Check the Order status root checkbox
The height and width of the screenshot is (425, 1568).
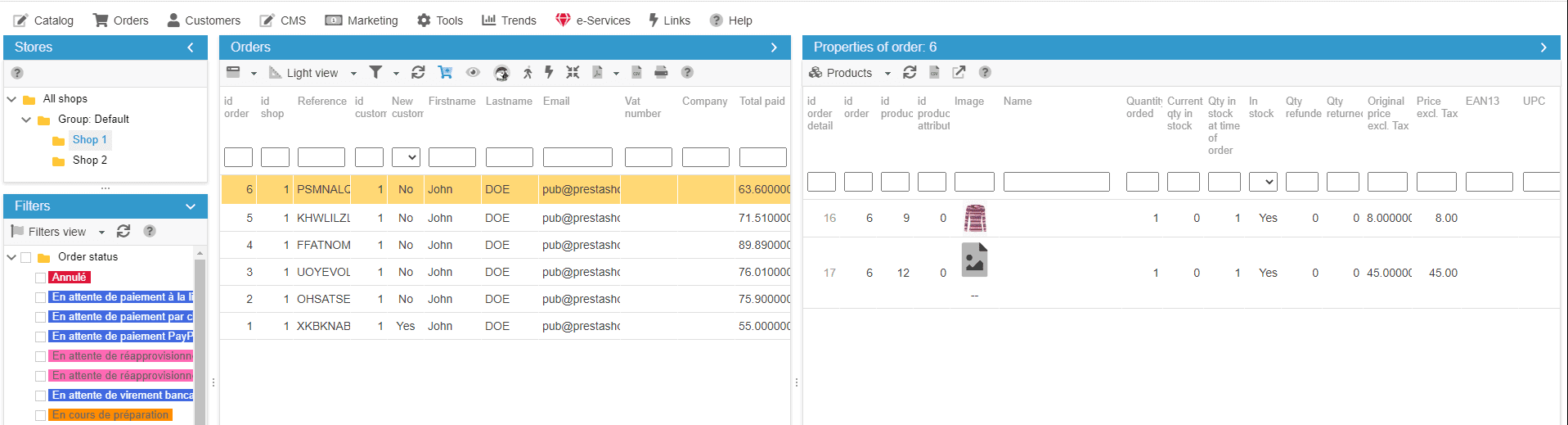tap(26, 257)
